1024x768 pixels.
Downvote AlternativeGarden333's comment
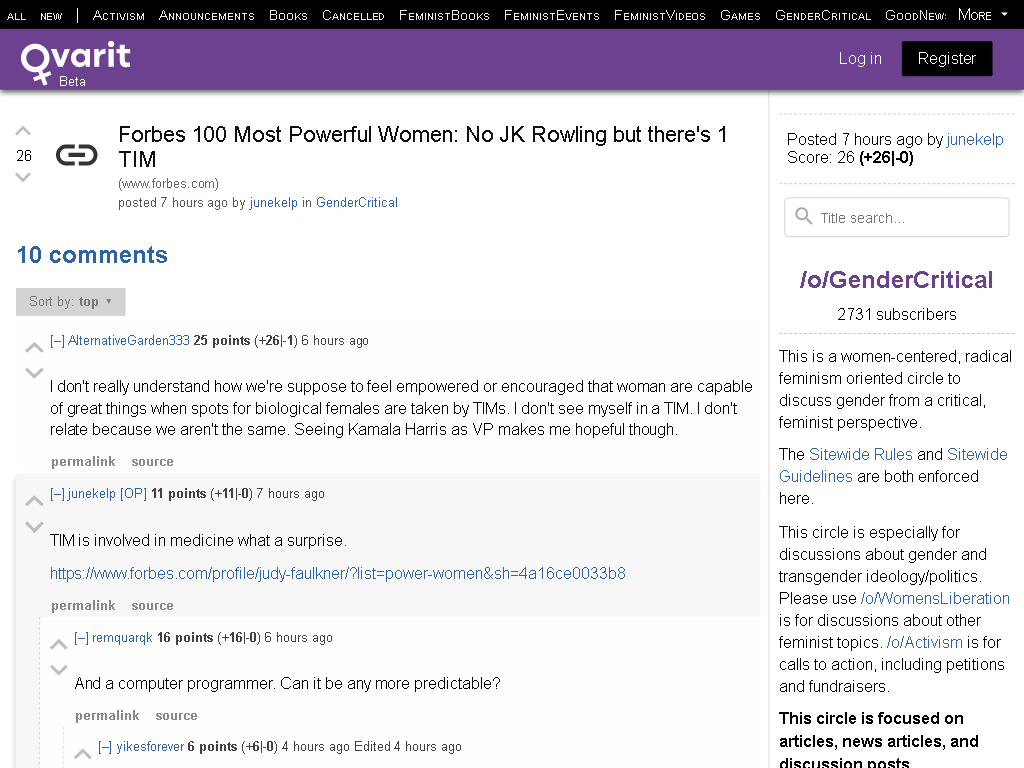[x=34, y=373]
